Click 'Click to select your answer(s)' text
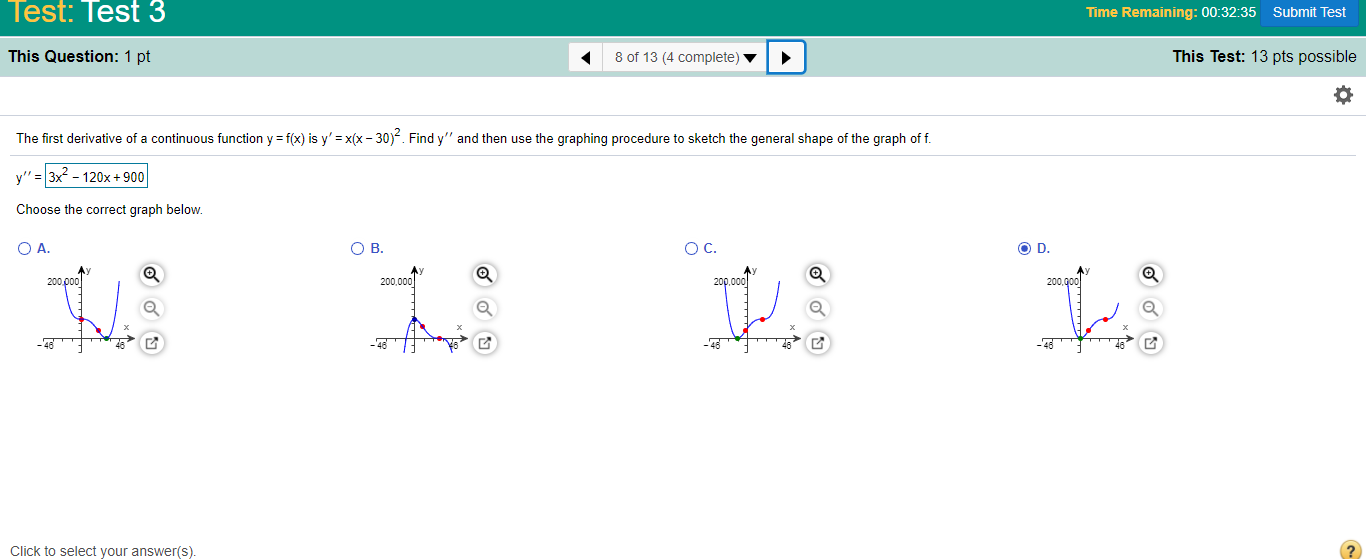Screen dimensions: 1366x559 pos(103,551)
